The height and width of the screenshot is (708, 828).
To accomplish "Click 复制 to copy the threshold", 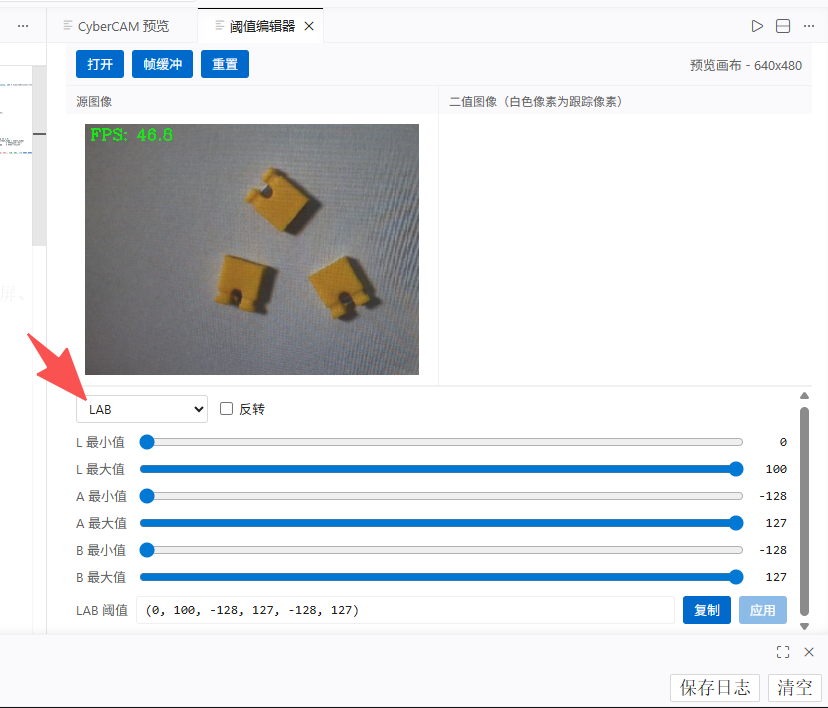I will (707, 610).
